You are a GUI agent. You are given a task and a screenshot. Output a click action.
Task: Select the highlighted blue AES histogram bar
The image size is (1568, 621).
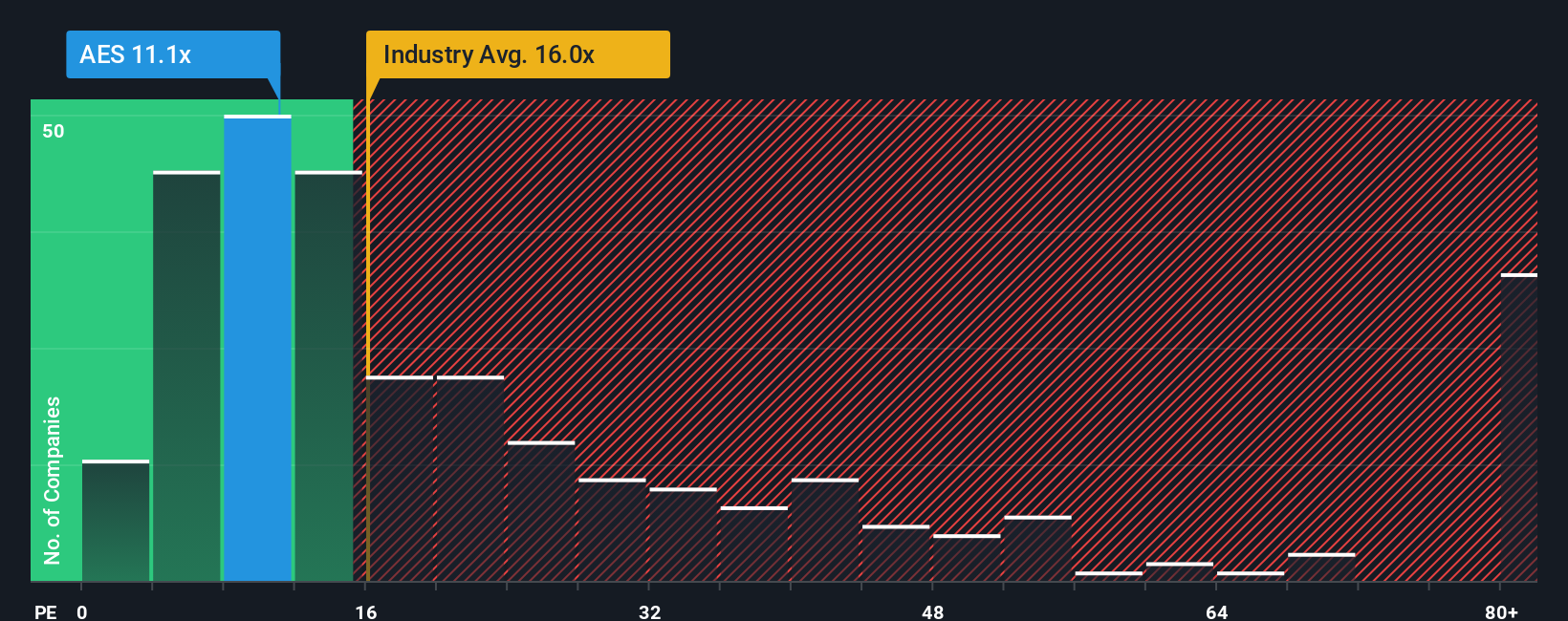point(257,349)
